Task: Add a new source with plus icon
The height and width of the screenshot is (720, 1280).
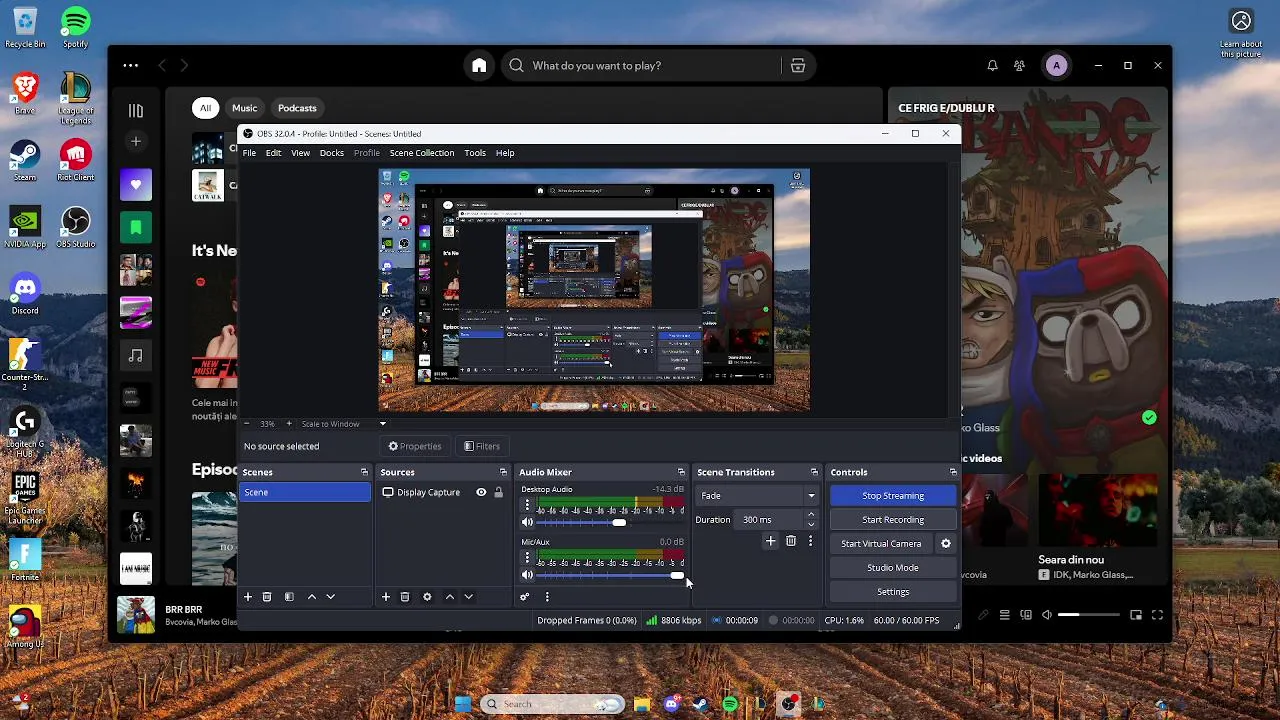Action: point(386,597)
